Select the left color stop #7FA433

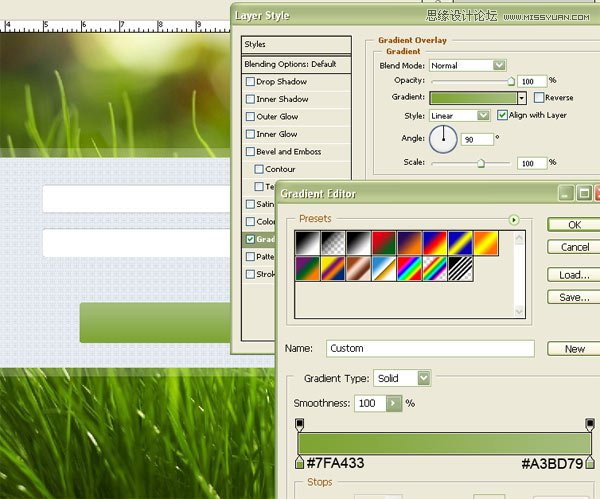(300, 462)
